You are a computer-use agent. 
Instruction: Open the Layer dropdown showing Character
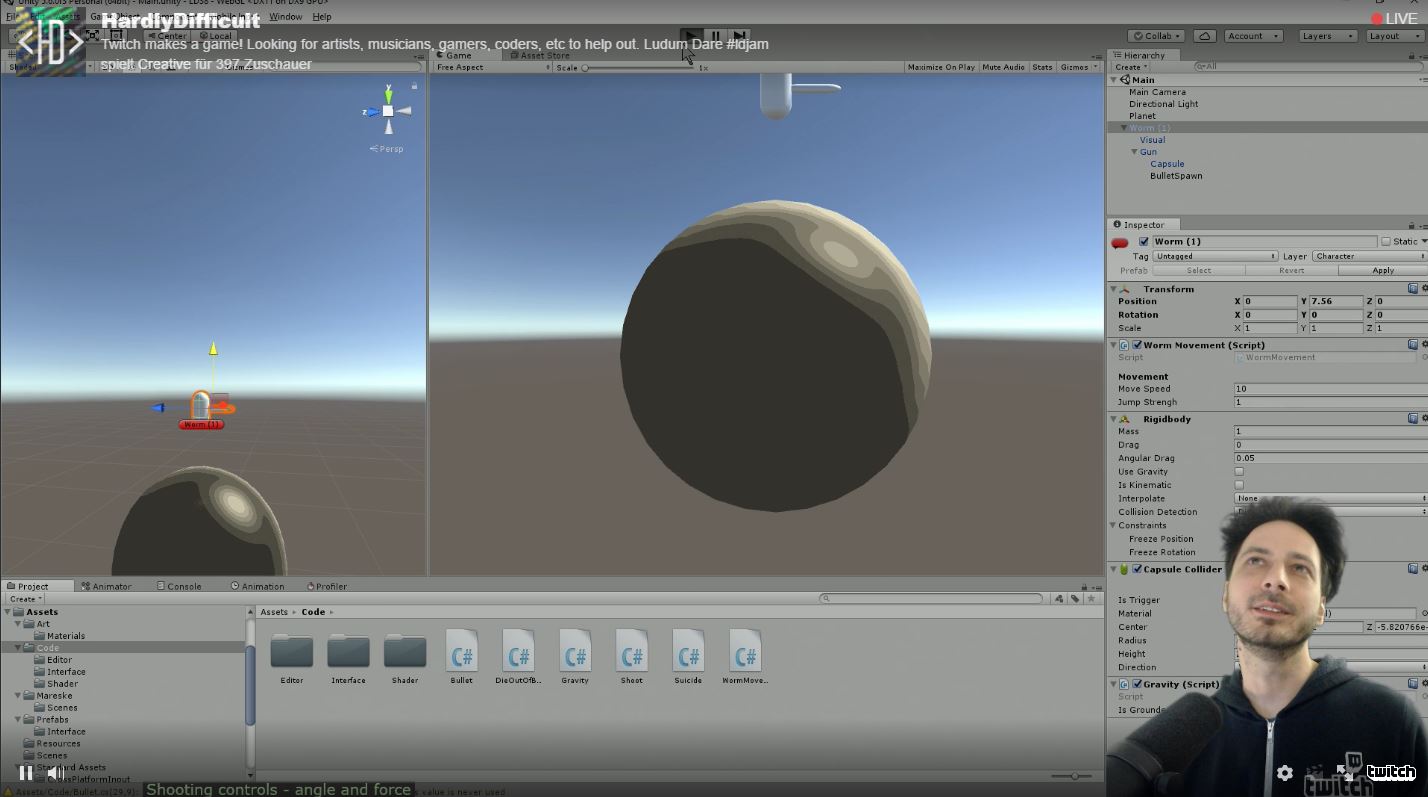[1369, 256]
